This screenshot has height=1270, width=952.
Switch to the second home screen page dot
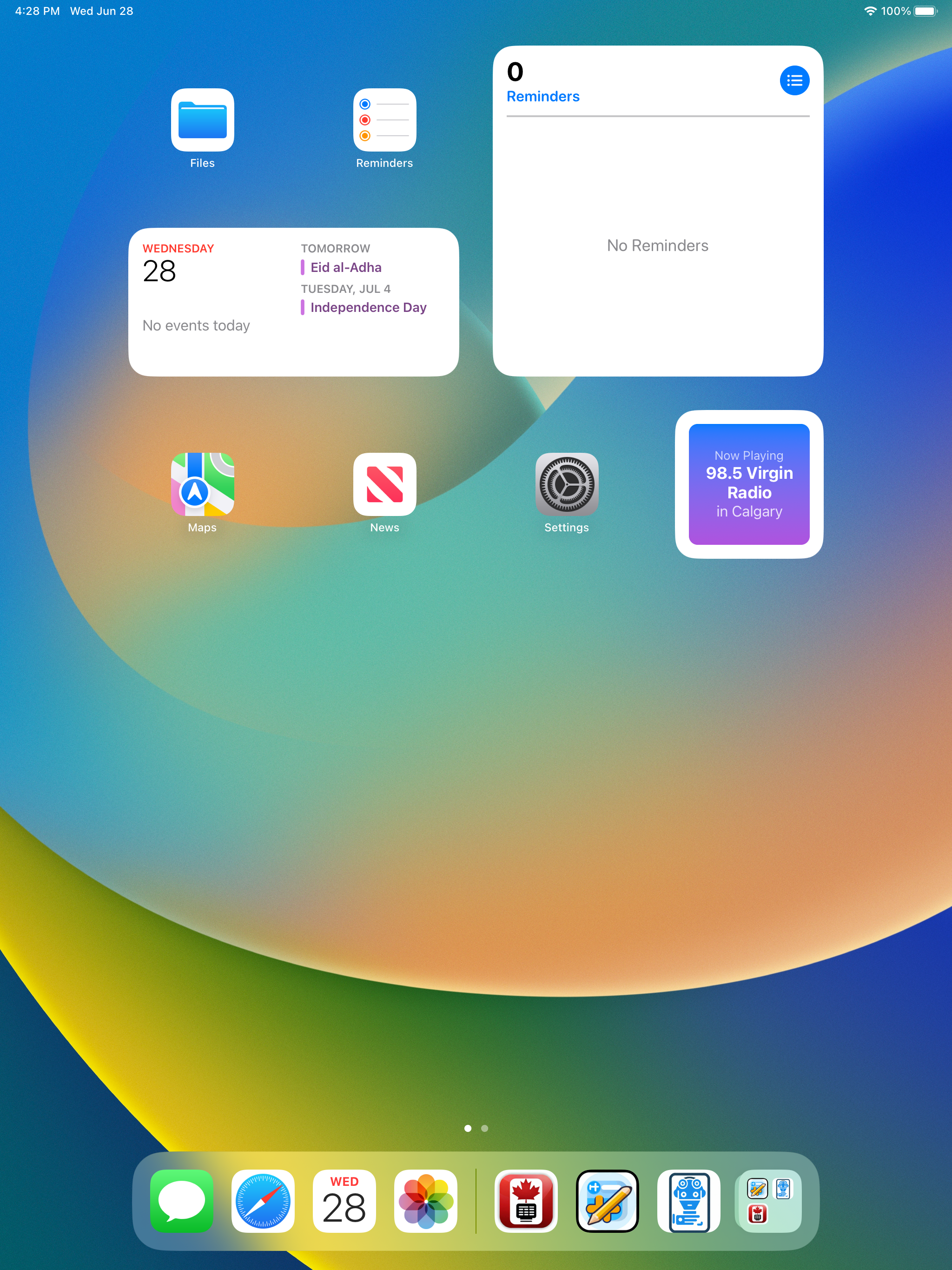tap(484, 1128)
